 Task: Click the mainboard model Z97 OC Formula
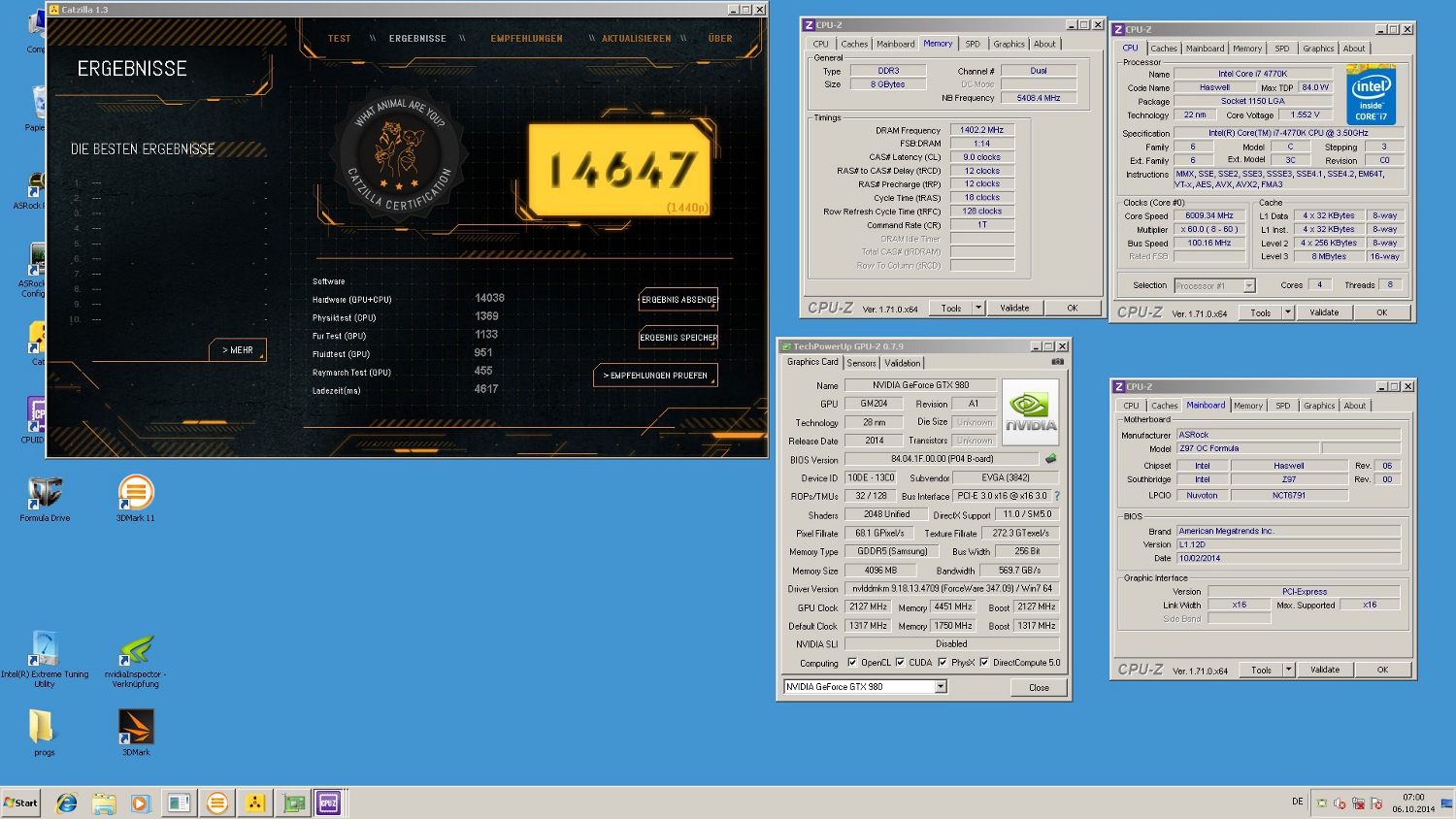click(x=1247, y=448)
